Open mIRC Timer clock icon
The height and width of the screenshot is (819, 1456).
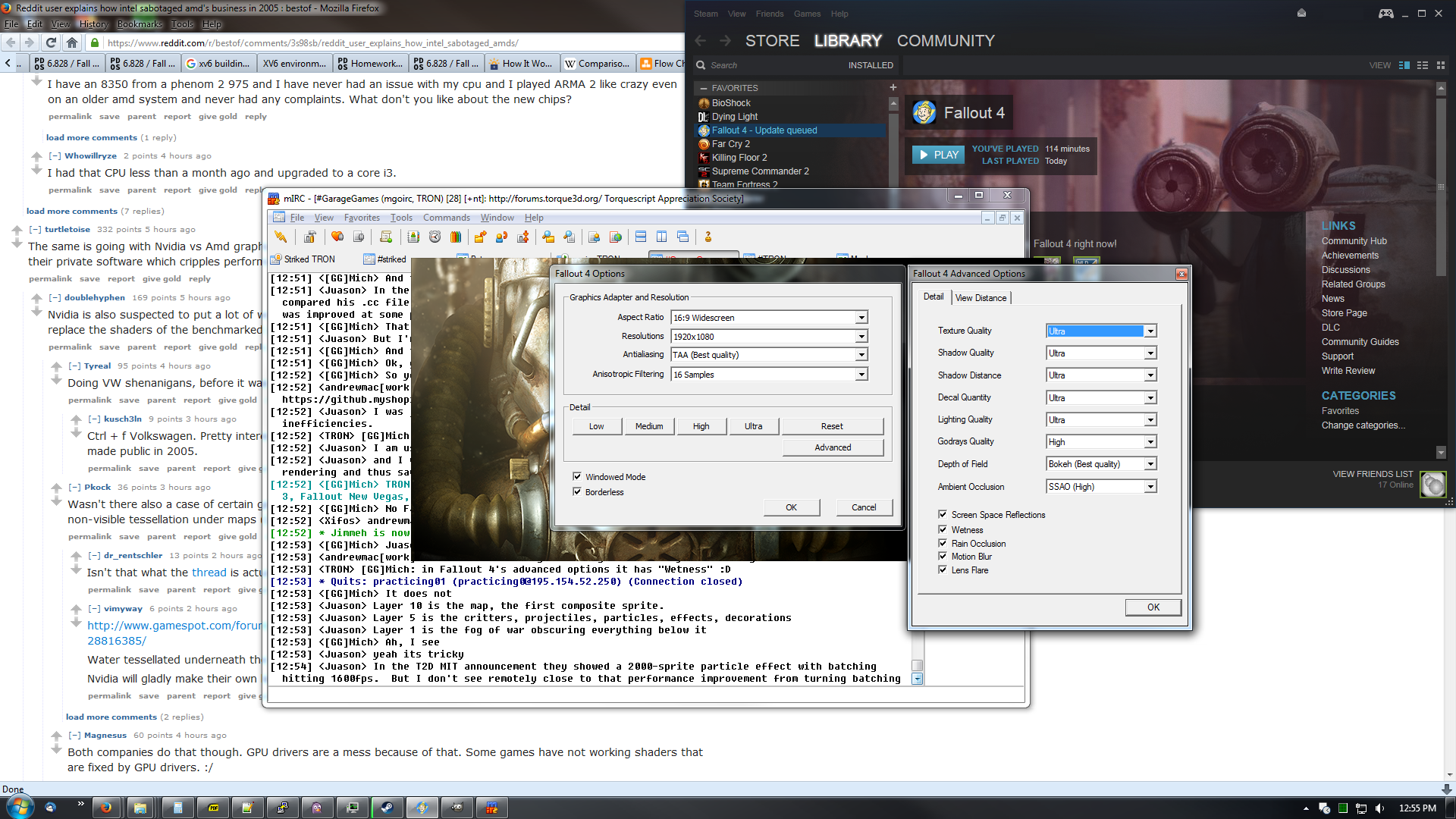click(435, 237)
